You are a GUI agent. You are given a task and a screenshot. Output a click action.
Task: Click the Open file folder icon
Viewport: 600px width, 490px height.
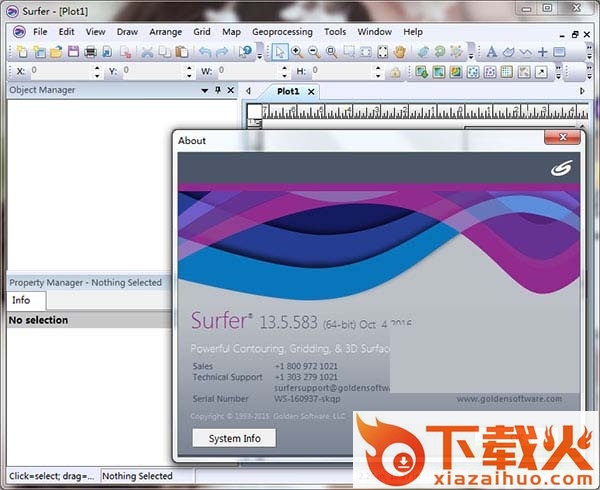coord(56,51)
